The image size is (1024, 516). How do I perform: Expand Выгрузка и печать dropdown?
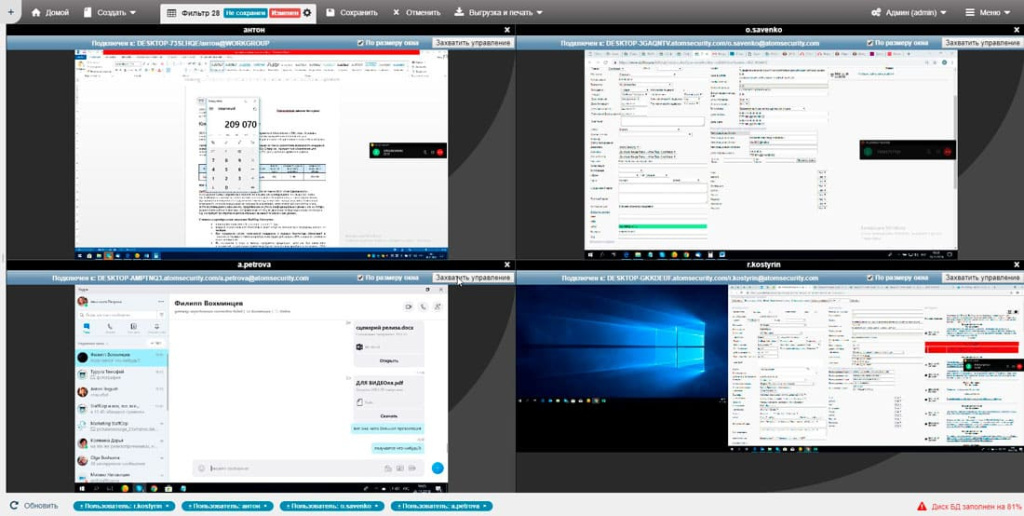coord(500,13)
